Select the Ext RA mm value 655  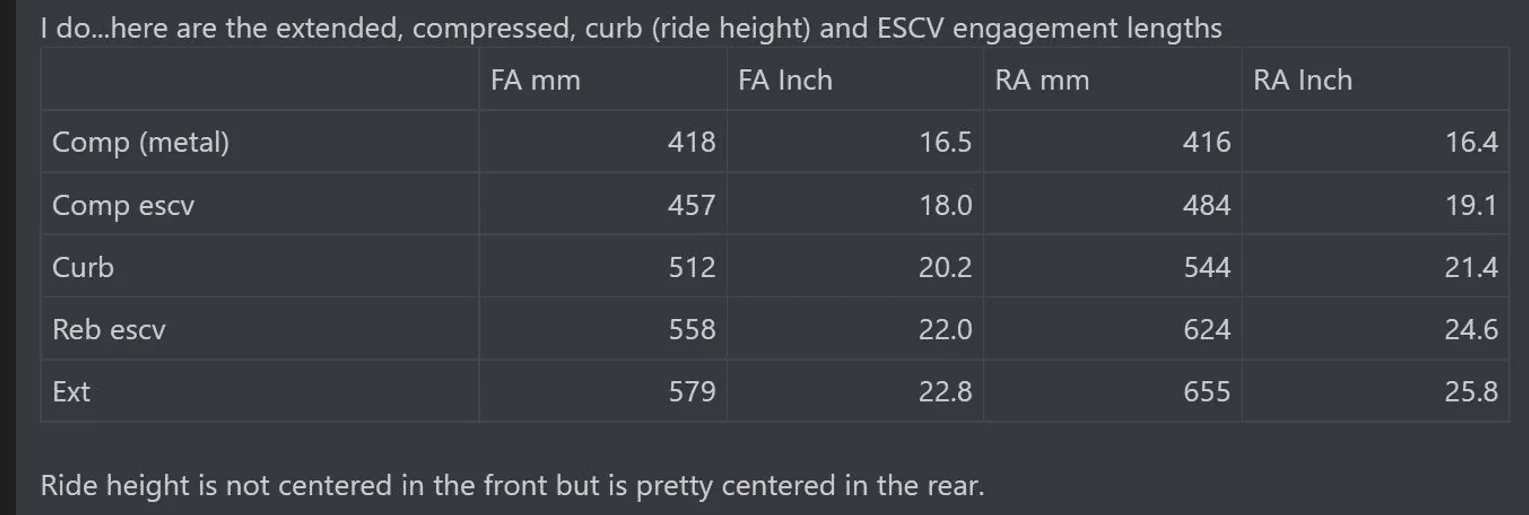[x=1206, y=391]
